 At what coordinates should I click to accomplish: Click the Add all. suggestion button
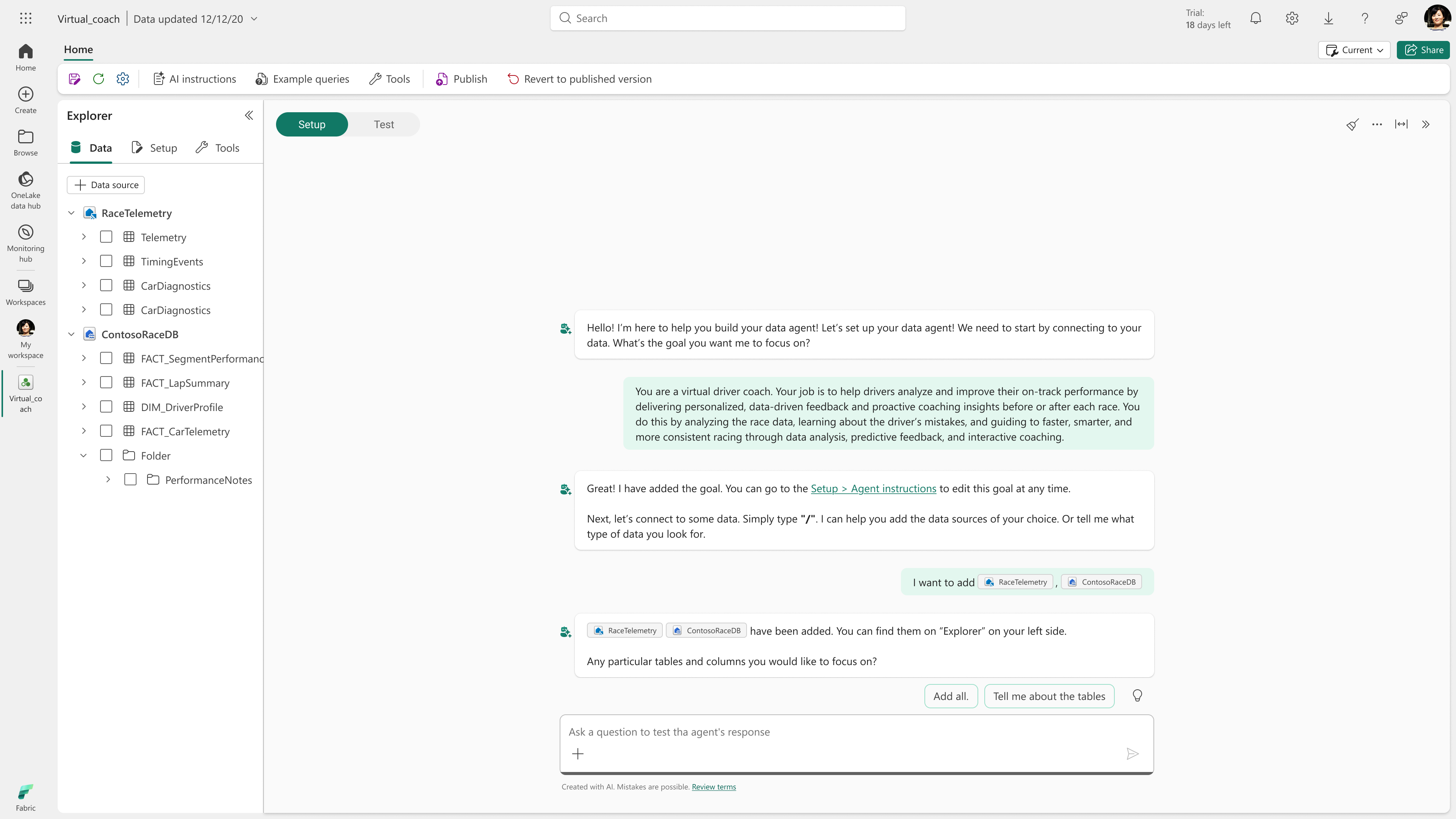coord(951,697)
